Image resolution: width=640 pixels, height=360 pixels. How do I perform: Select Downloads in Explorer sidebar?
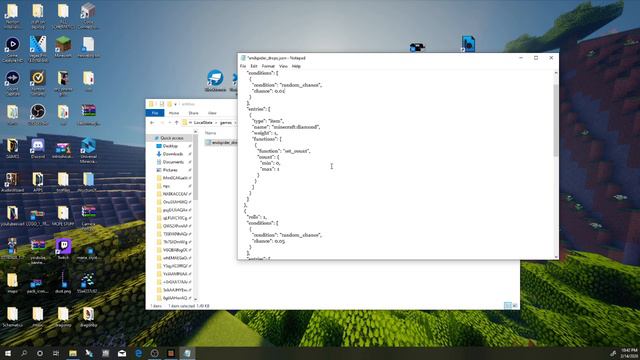coord(173,154)
